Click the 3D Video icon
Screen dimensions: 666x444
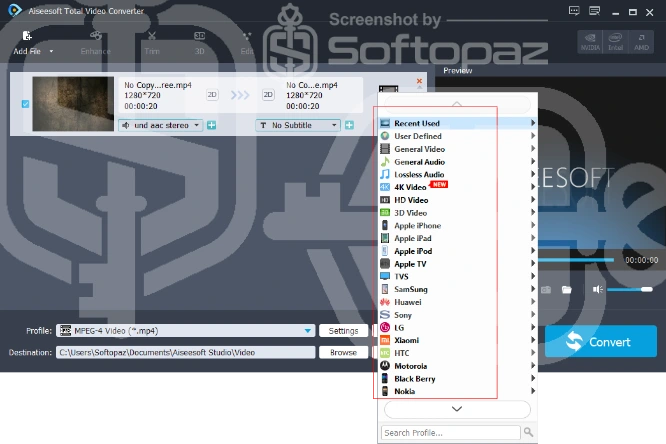tap(385, 212)
